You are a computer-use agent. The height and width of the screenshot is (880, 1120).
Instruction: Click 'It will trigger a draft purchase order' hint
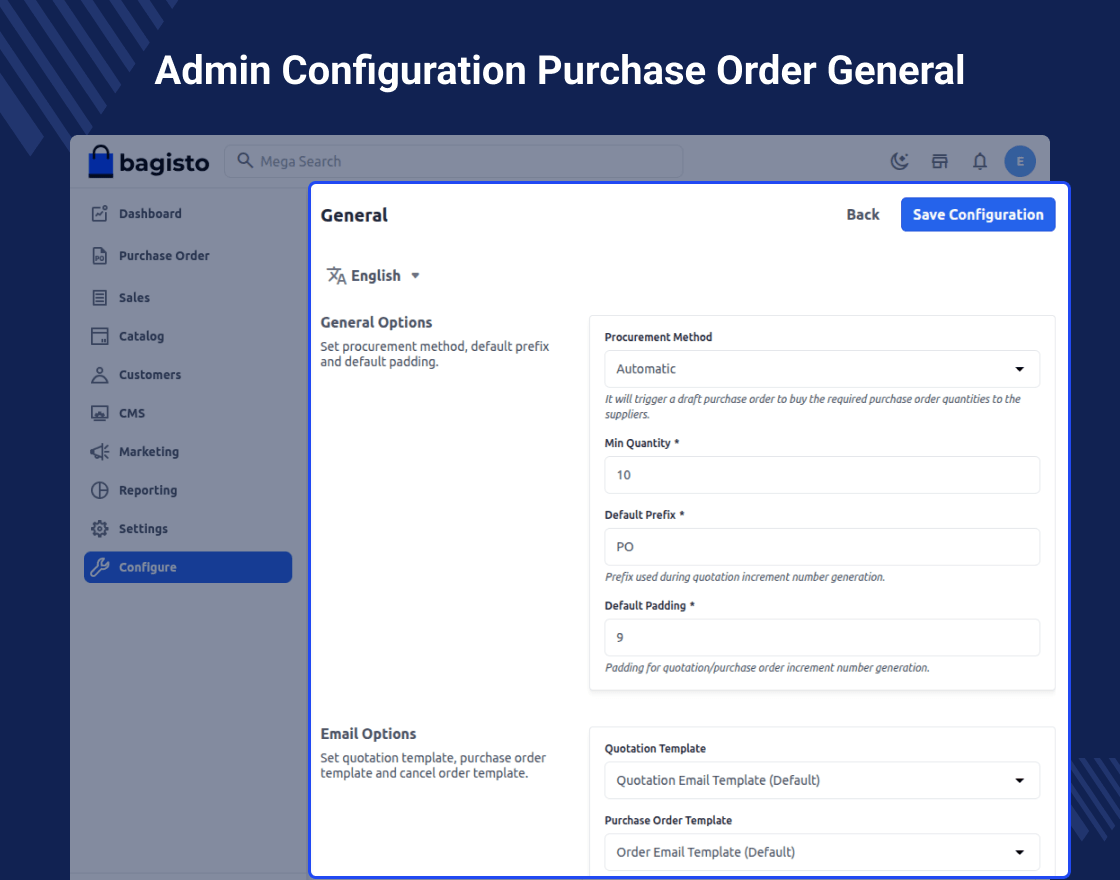[x=812, y=406]
